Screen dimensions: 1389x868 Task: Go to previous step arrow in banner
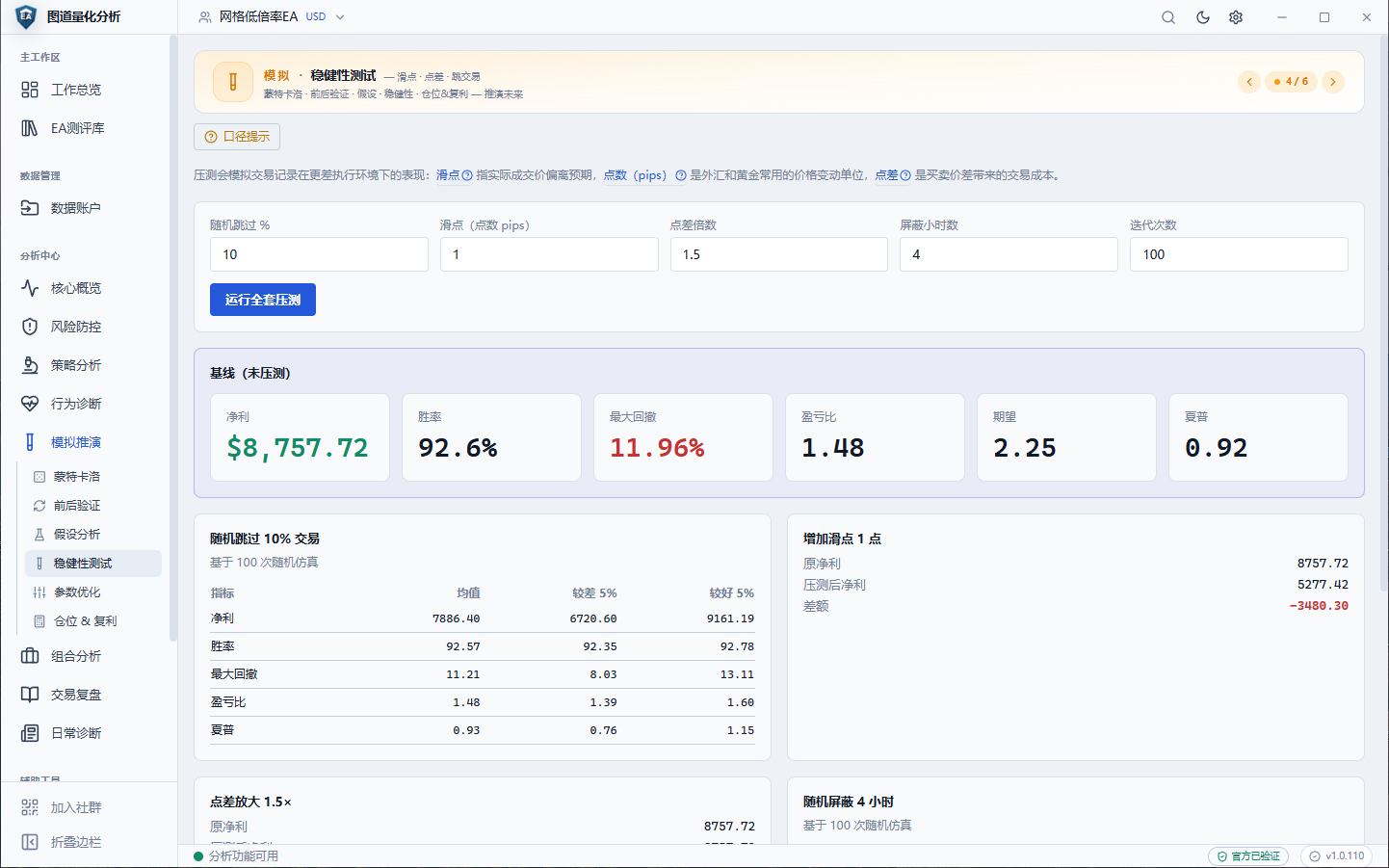click(x=1249, y=82)
